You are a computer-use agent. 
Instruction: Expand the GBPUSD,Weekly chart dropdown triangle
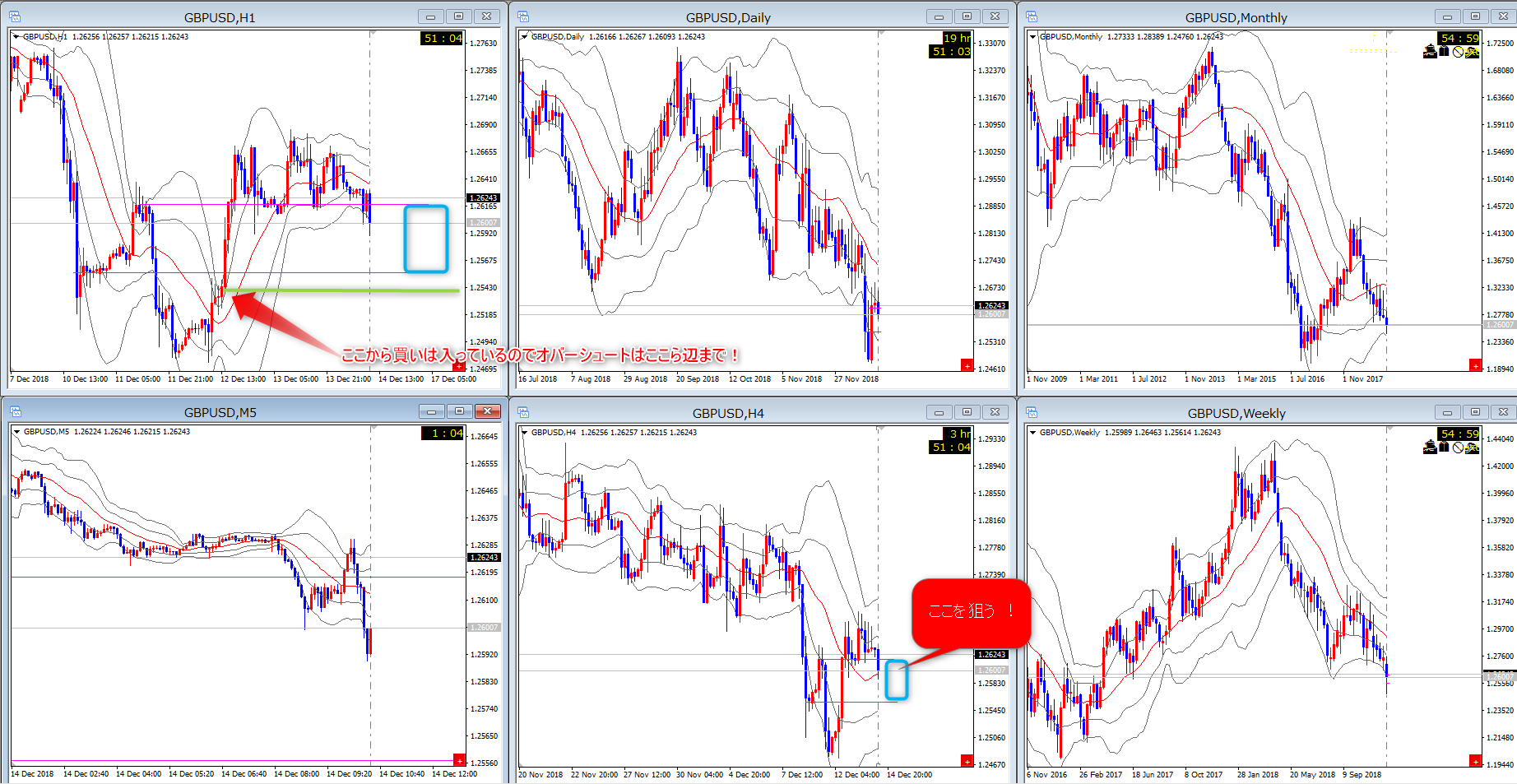tap(1033, 433)
